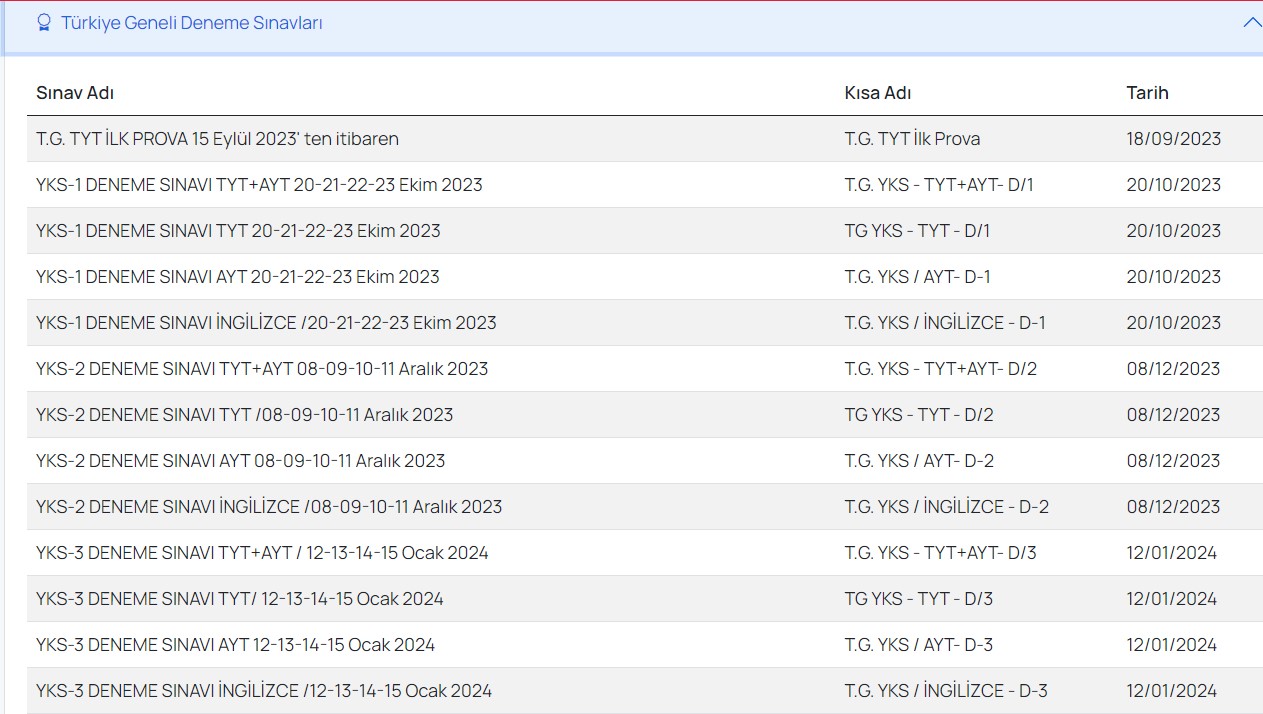Collapse the Türkiye Geneli Deneme Sınavları panel
This screenshot has height=714, width=1263.
(x=1251, y=22)
